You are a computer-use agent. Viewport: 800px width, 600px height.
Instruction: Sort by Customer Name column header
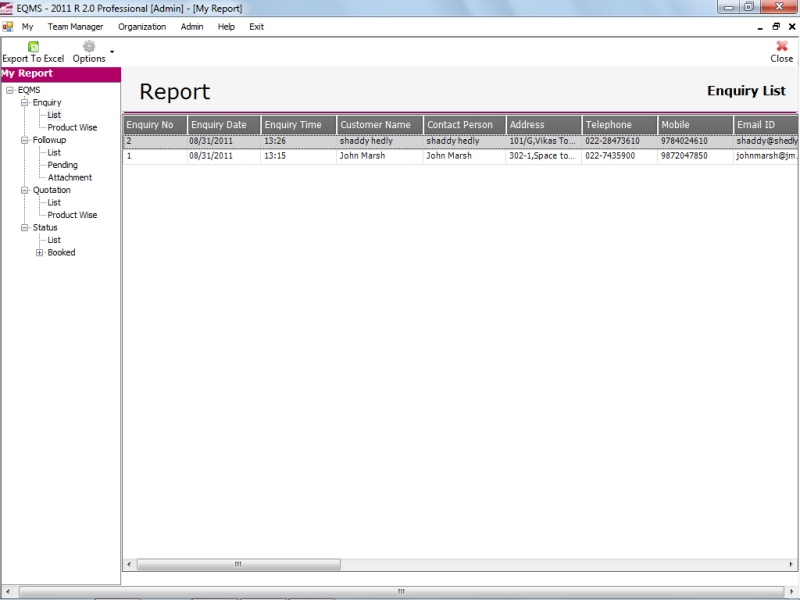(x=375, y=125)
